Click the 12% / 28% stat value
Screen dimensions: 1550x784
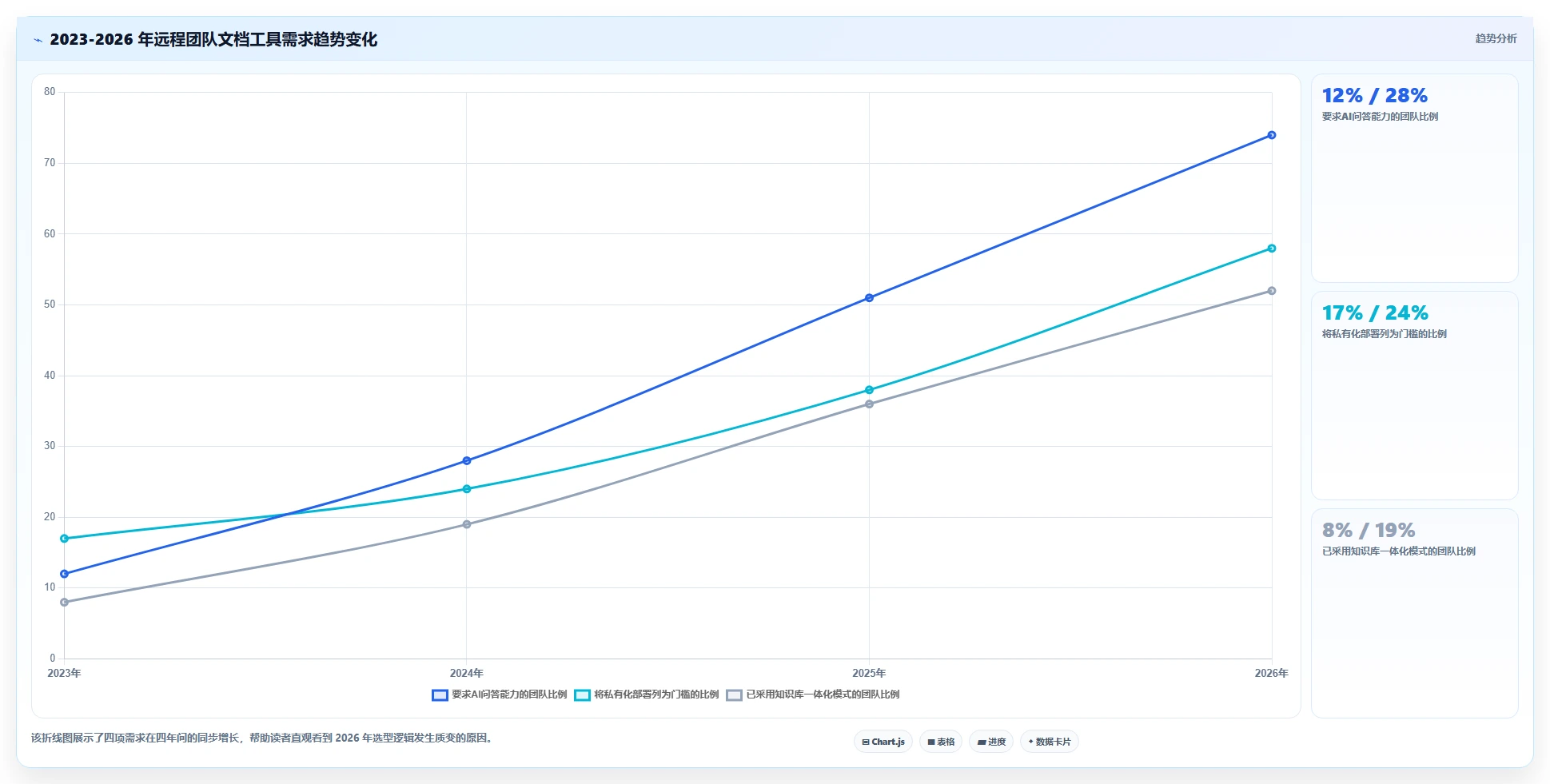click(1374, 96)
